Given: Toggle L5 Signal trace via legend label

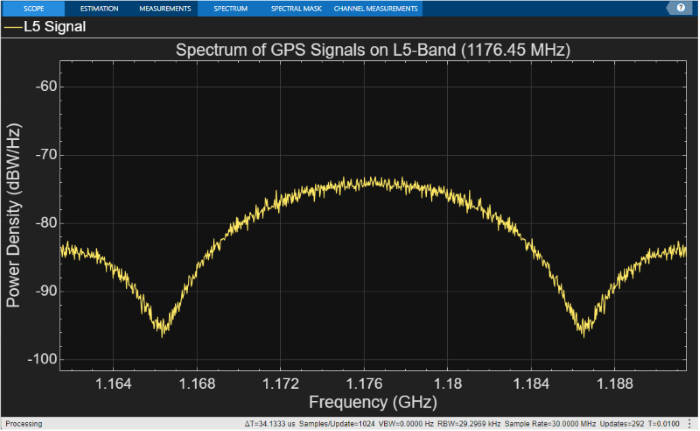Looking at the screenshot, I should 54,28.
